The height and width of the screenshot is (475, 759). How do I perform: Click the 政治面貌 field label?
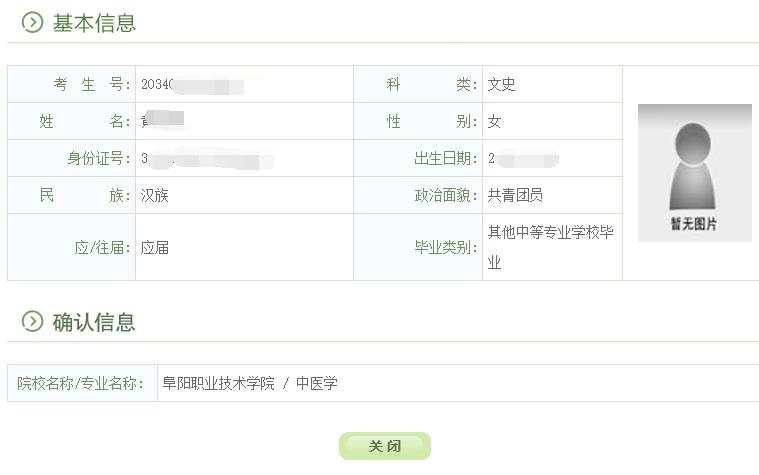pos(446,196)
